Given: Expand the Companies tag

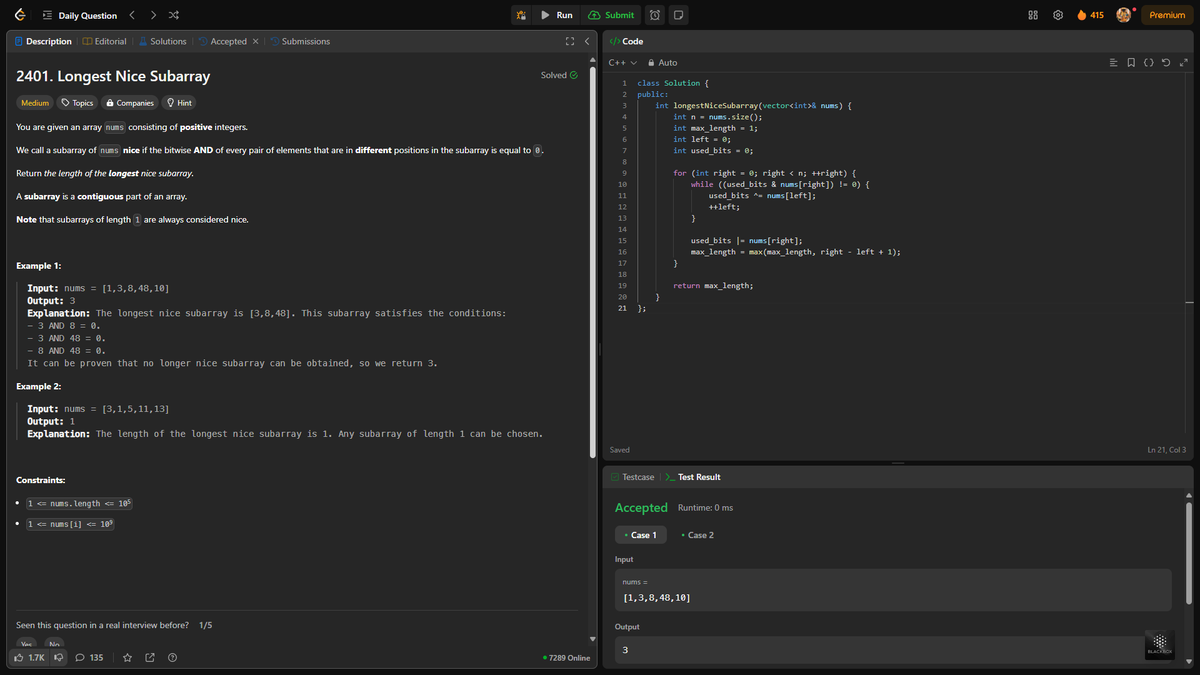Looking at the screenshot, I should click(130, 103).
